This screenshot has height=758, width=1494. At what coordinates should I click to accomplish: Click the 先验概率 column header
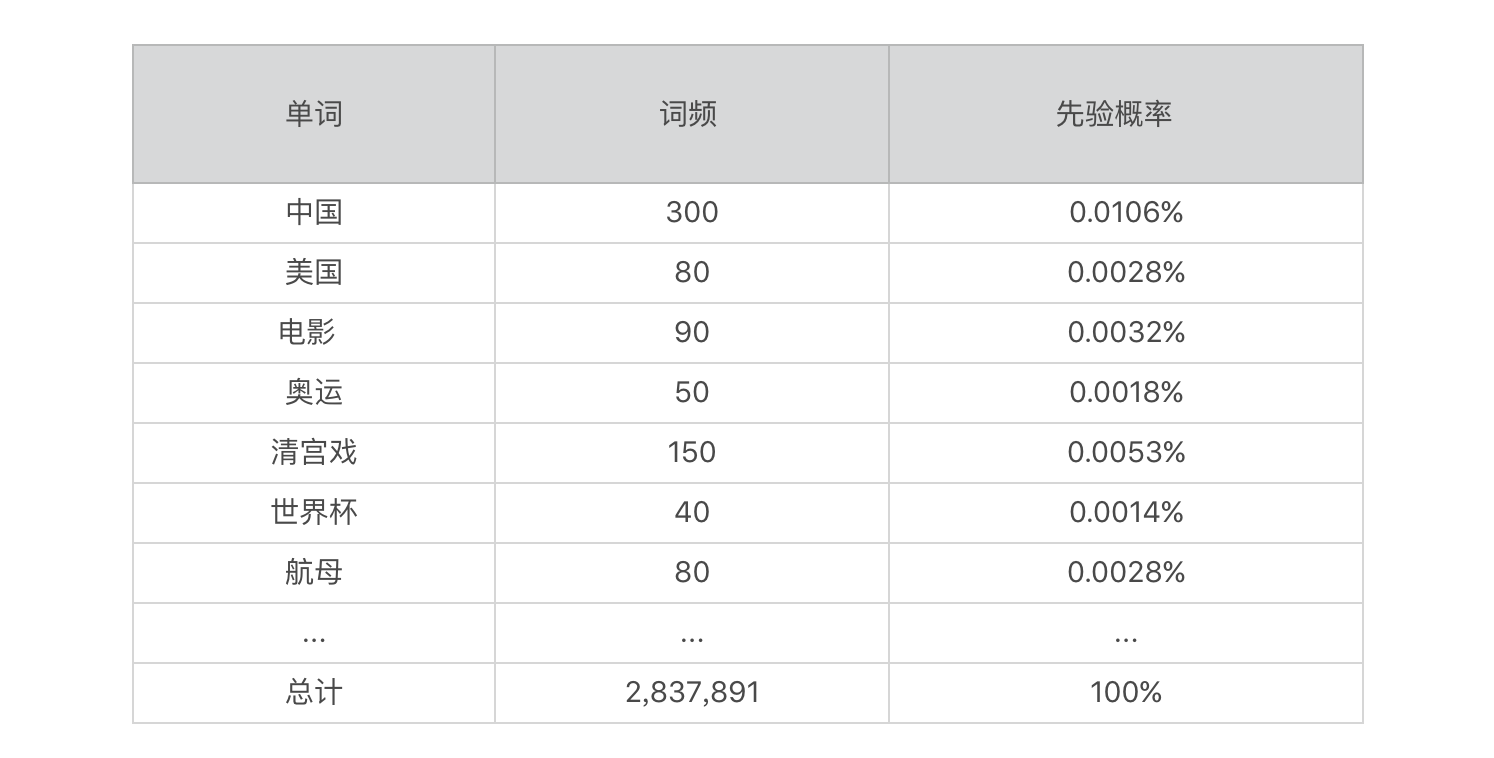(x=1113, y=114)
